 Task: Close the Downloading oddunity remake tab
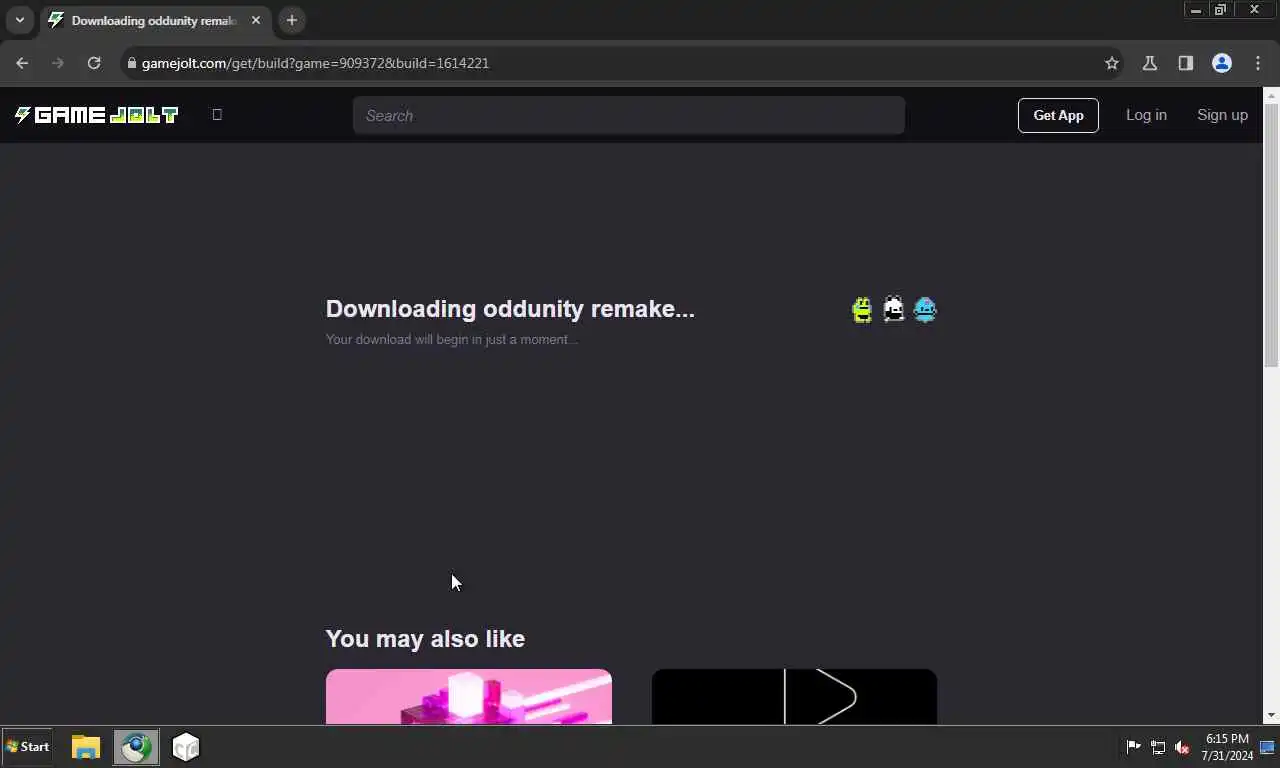point(255,20)
